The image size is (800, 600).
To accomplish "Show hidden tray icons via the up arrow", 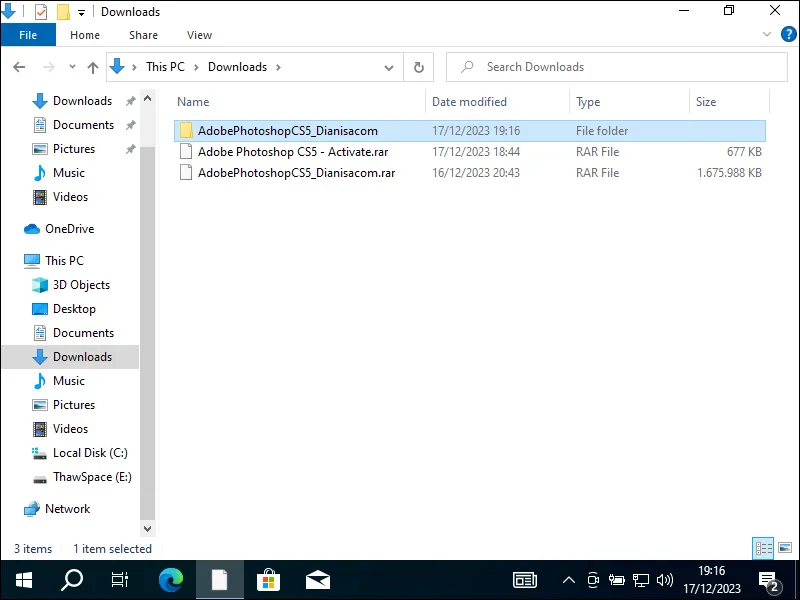I will point(568,580).
